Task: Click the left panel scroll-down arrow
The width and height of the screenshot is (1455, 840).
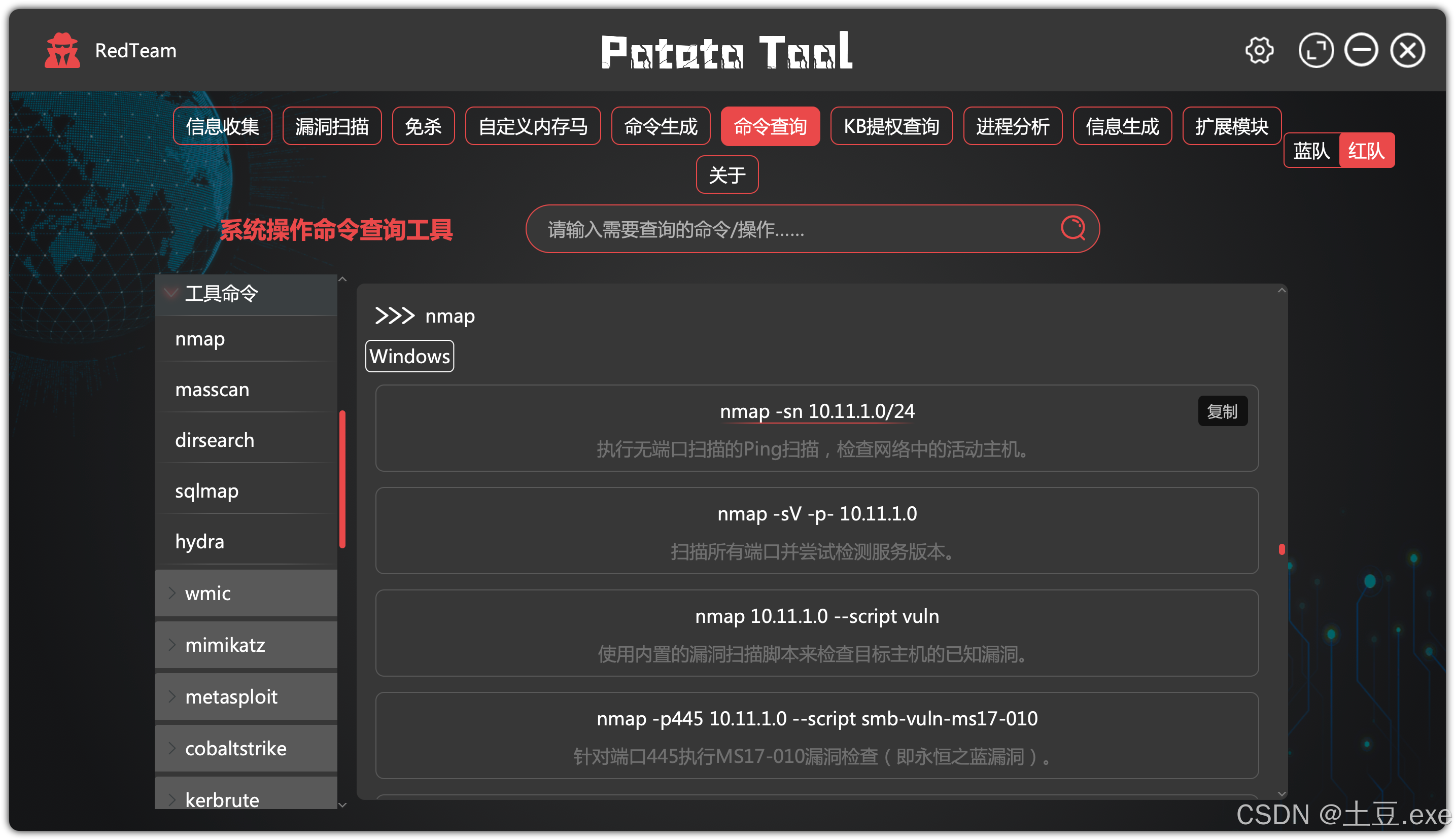Action: 342,804
